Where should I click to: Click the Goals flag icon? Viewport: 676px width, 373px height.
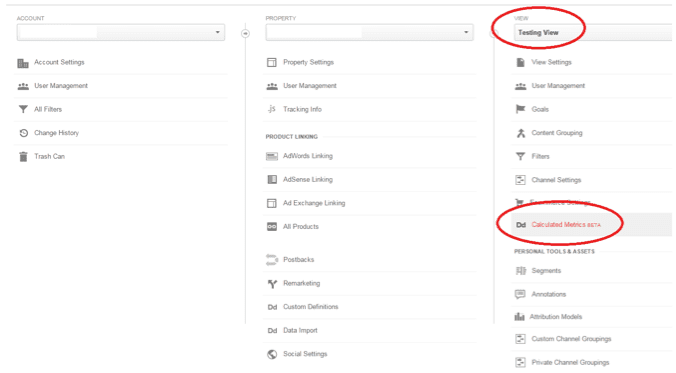521,109
